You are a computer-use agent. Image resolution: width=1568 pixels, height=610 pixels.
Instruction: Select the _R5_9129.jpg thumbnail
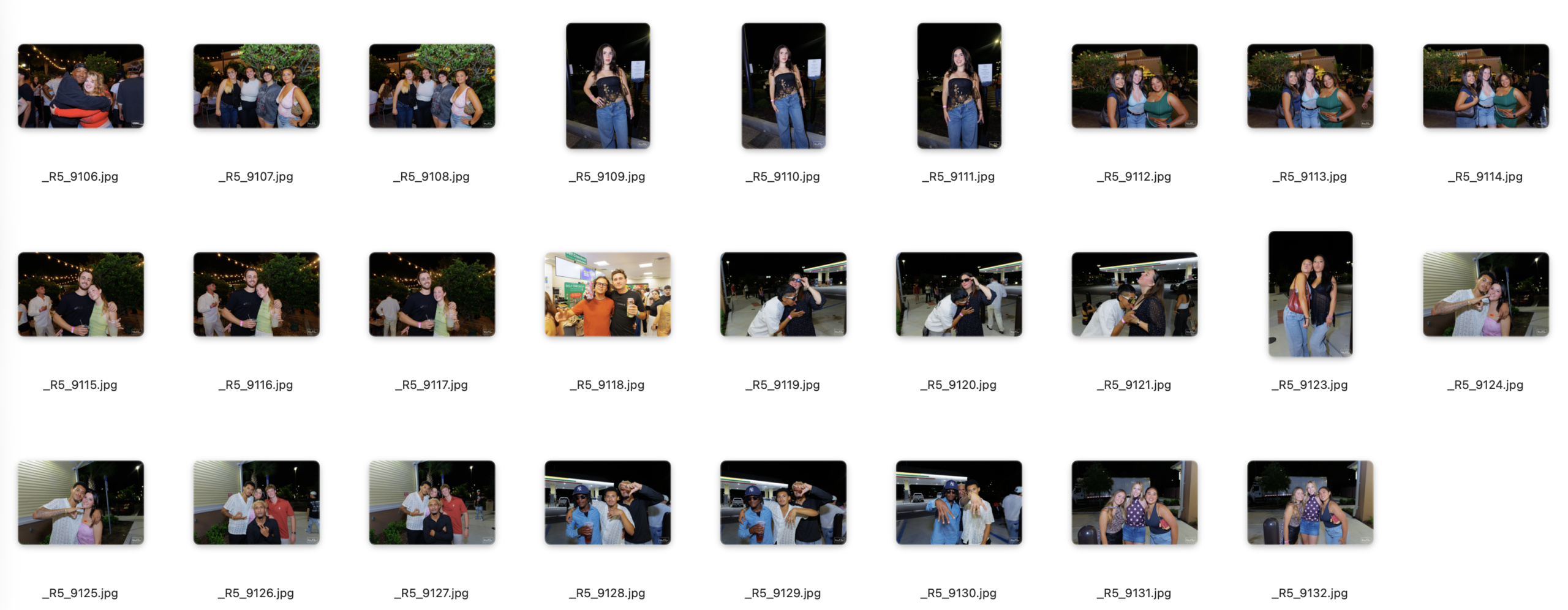pyautogui.click(x=784, y=502)
